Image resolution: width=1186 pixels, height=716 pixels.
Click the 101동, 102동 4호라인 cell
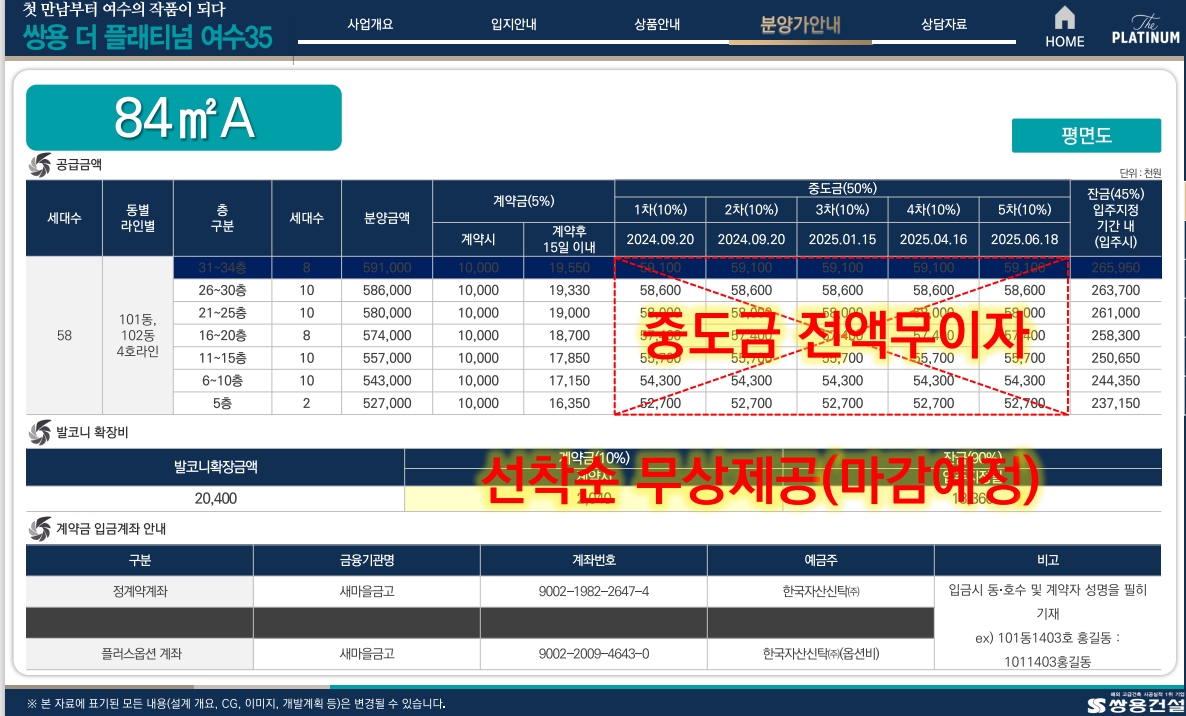point(138,336)
